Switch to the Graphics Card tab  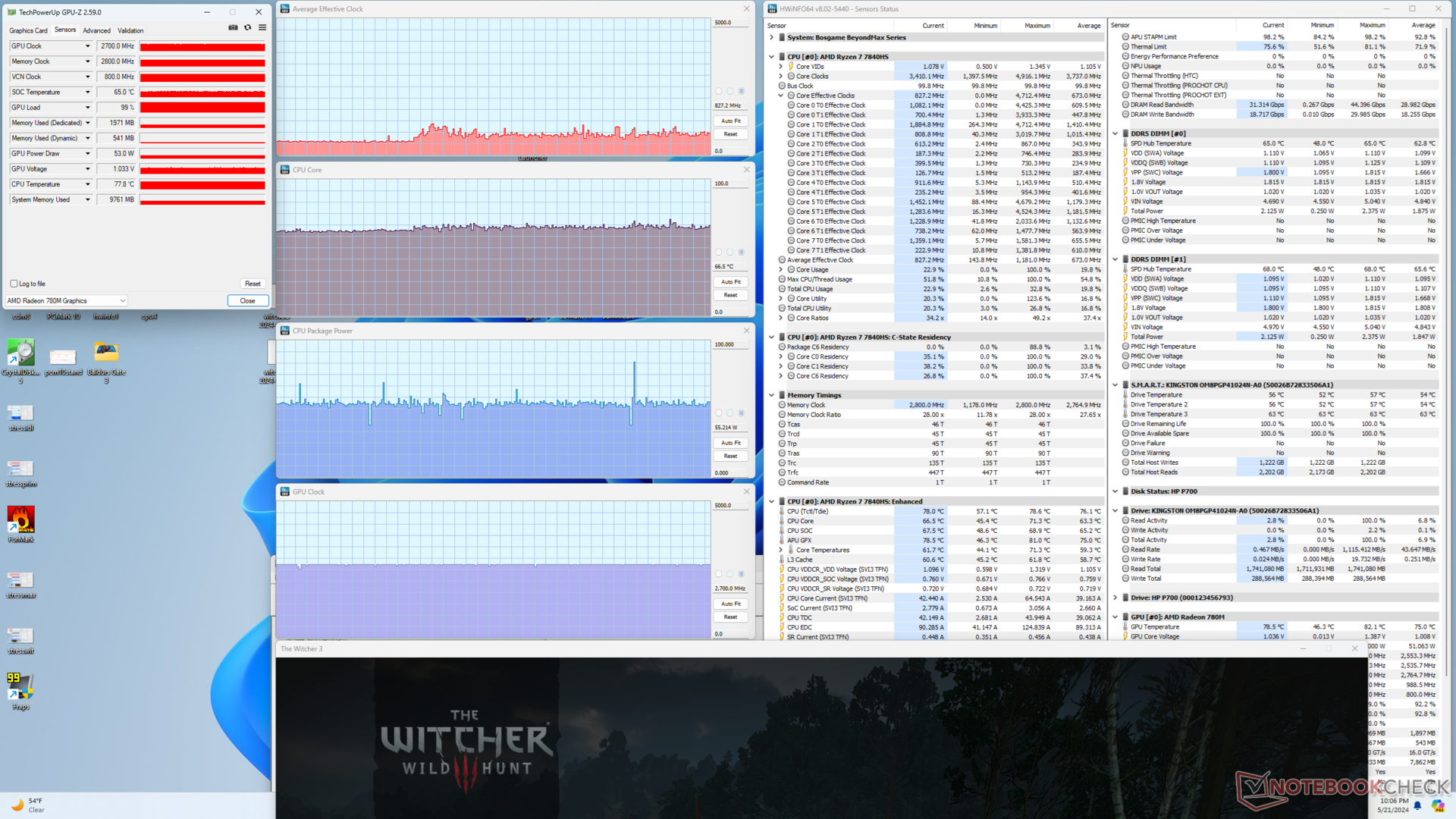(28, 30)
